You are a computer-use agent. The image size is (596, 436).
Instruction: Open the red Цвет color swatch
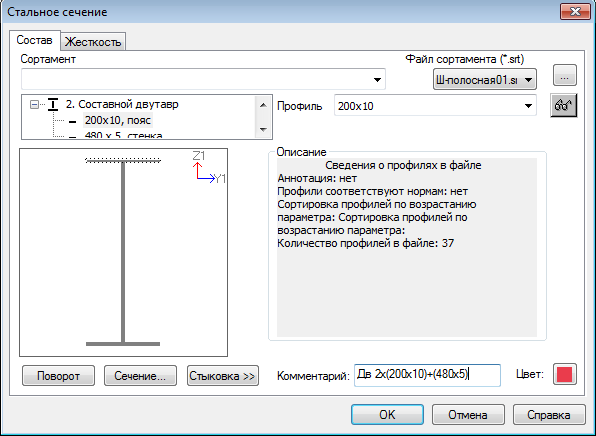564,375
